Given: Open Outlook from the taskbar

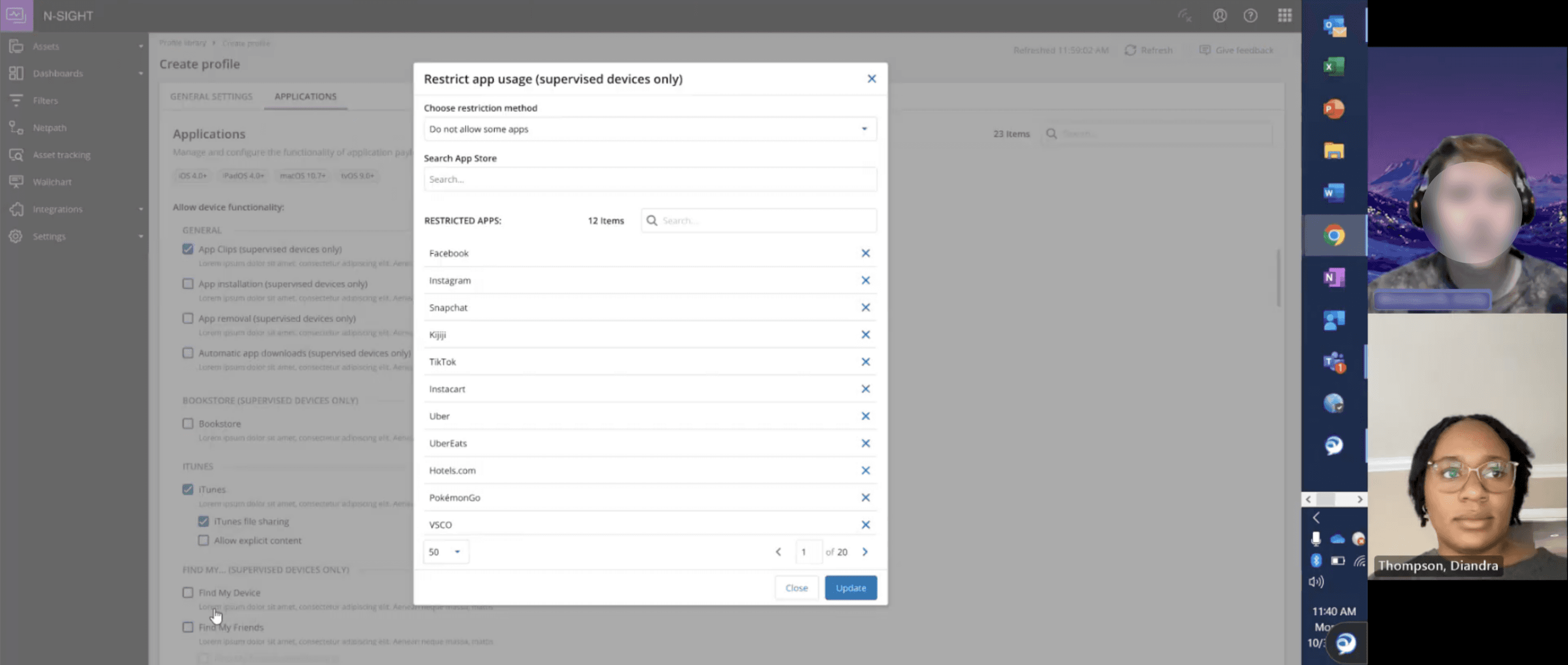Looking at the screenshot, I should click(x=1334, y=27).
